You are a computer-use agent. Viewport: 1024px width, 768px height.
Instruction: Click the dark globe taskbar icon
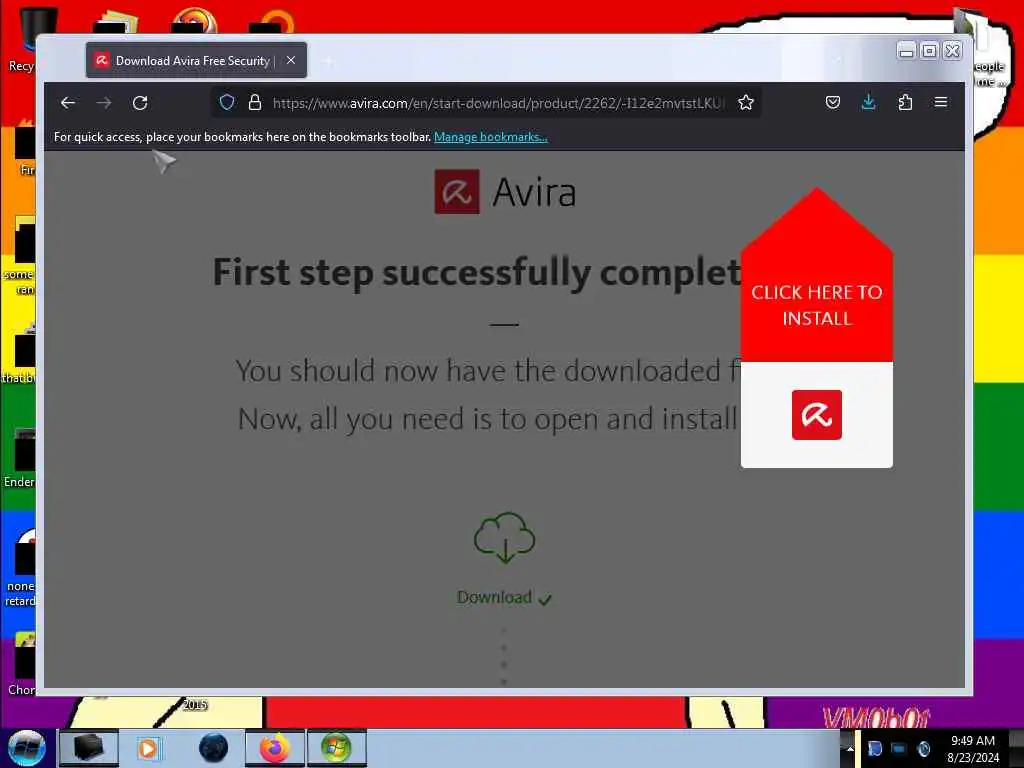click(214, 748)
